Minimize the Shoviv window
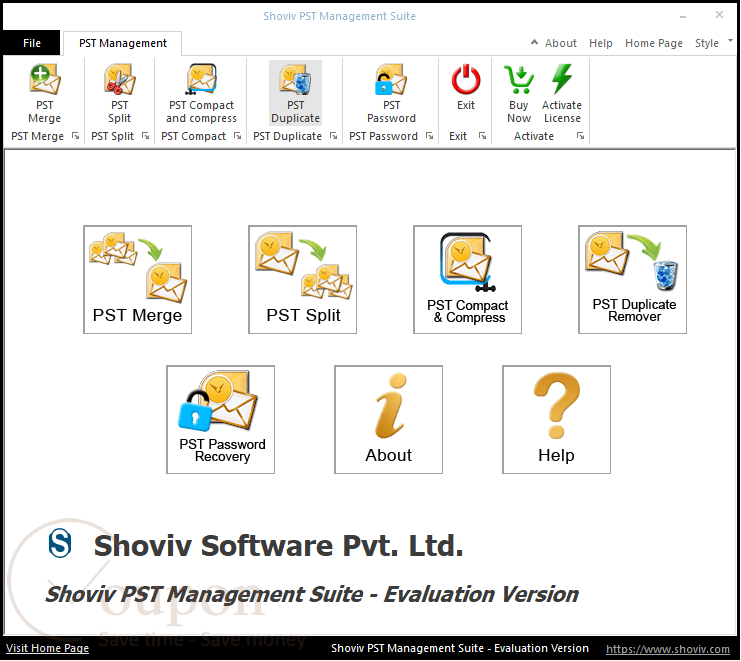Viewport: 741px width, 661px height. 683,16
